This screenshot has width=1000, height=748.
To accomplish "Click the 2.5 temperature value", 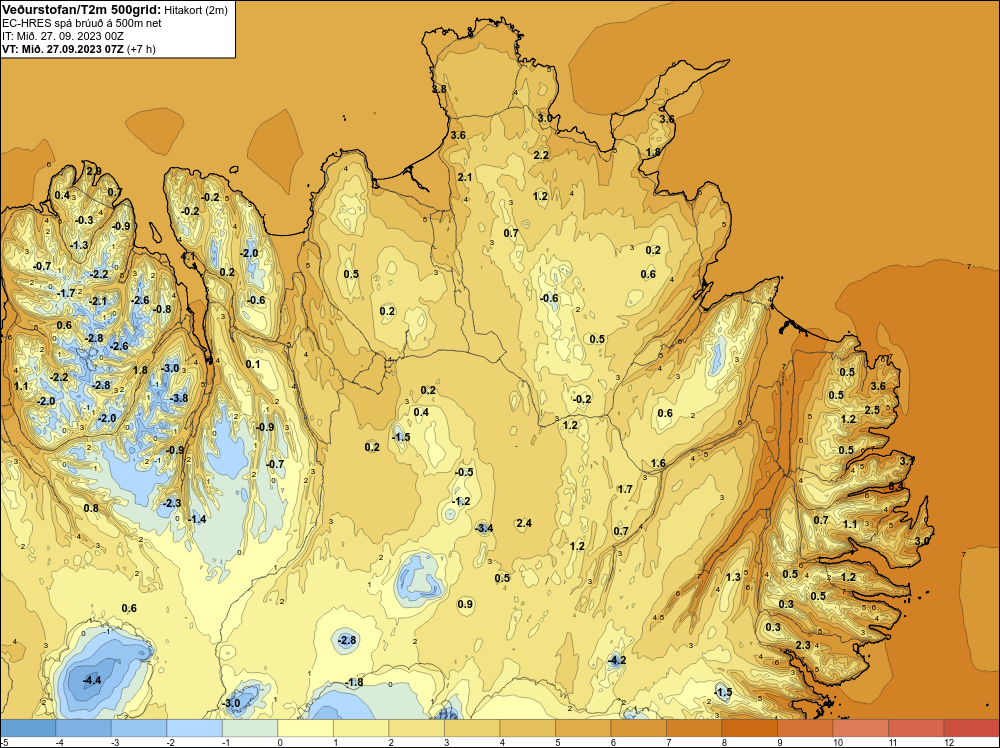I will pyautogui.click(x=872, y=410).
